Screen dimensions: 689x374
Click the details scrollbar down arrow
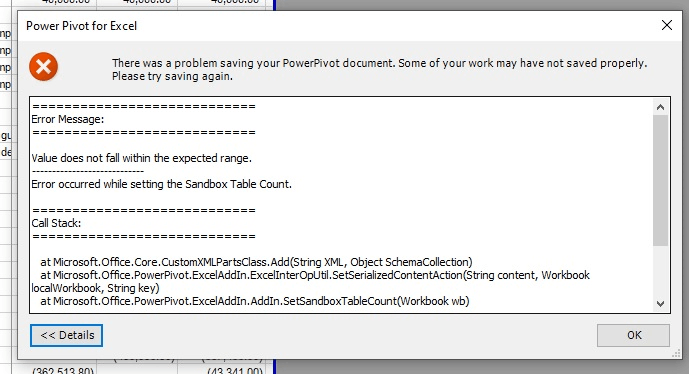tap(660, 304)
